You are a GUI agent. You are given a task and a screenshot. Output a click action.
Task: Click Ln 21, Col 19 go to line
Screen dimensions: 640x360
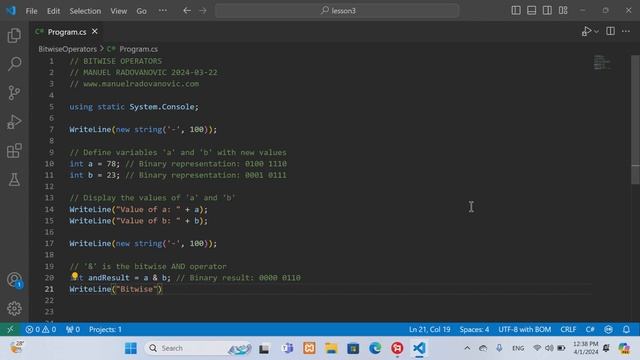429,329
